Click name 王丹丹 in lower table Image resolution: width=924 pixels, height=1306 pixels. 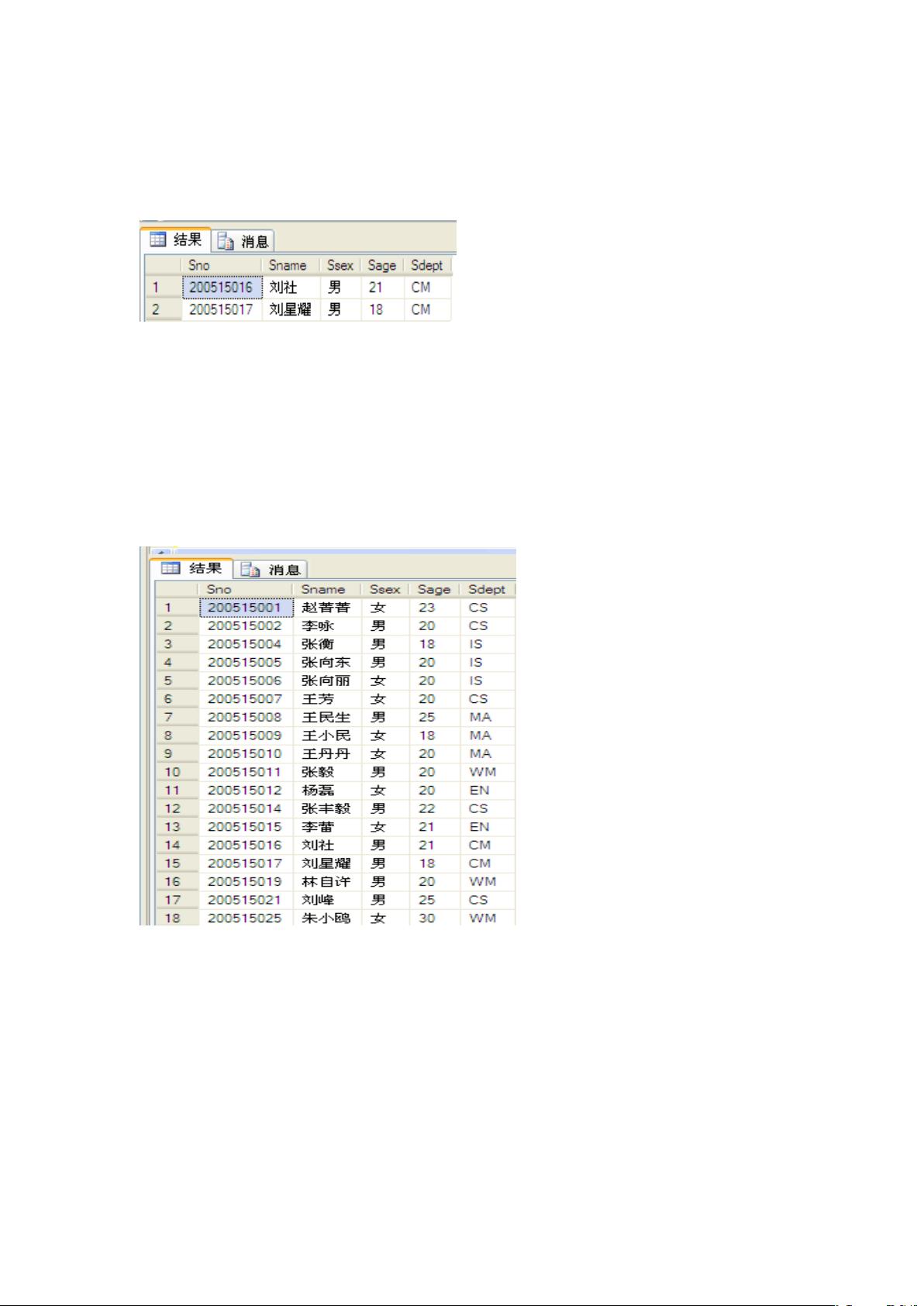pyautogui.click(x=326, y=754)
